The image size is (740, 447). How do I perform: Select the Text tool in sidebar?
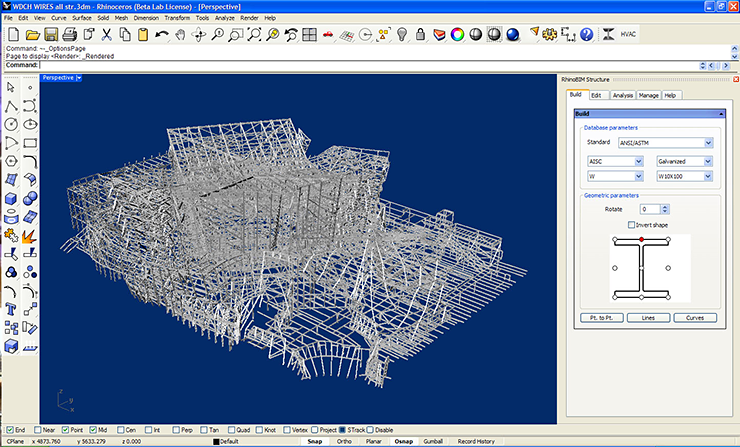coord(11,310)
